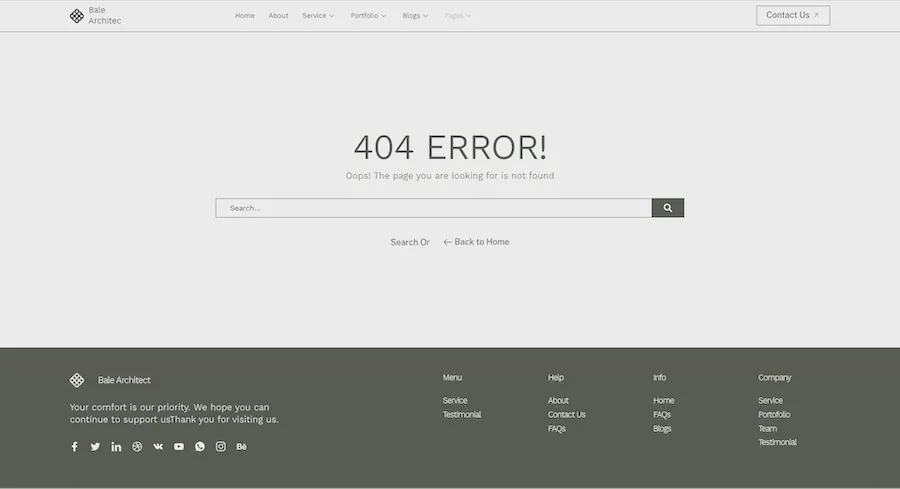900x489 pixels.
Task: Open FAQs link under Info column
Action: 662,414
